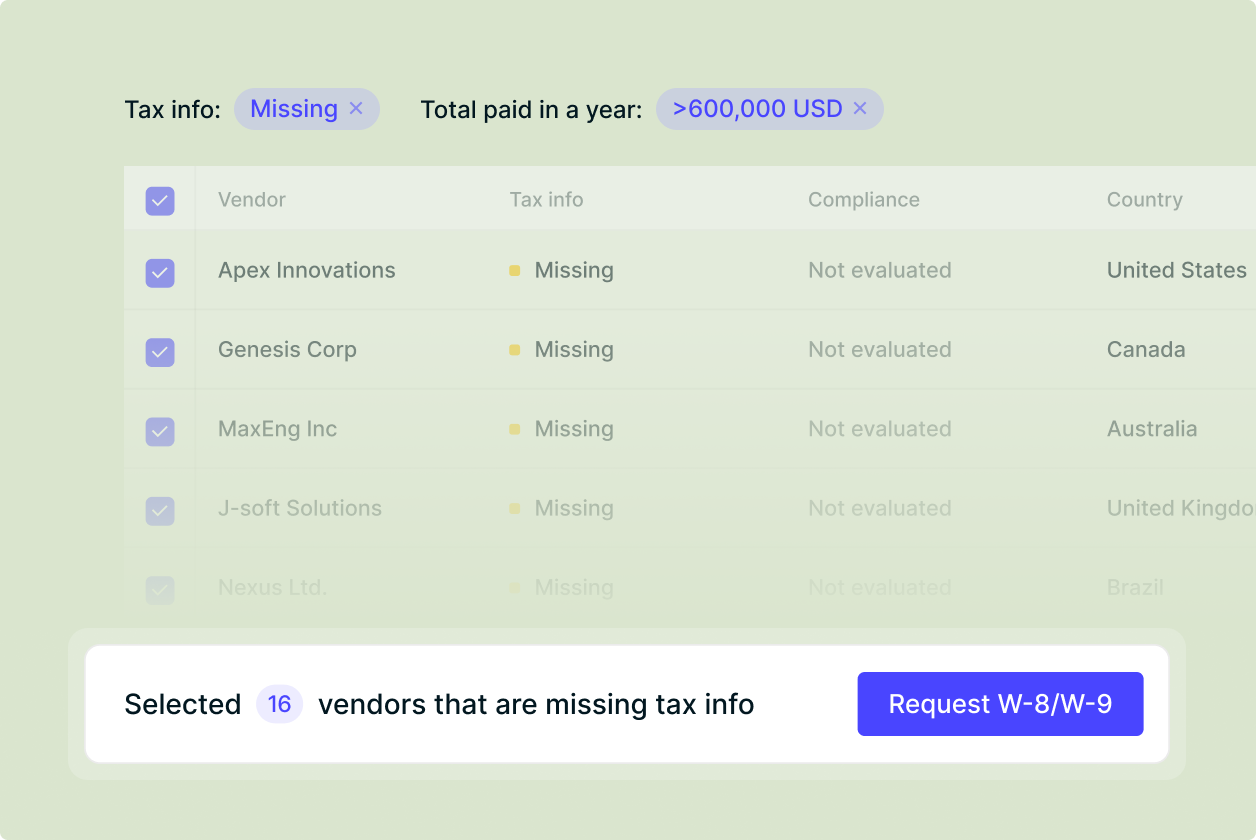
Task: Toggle the select-all checkbox in the table header
Action: [x=160, y=200]
